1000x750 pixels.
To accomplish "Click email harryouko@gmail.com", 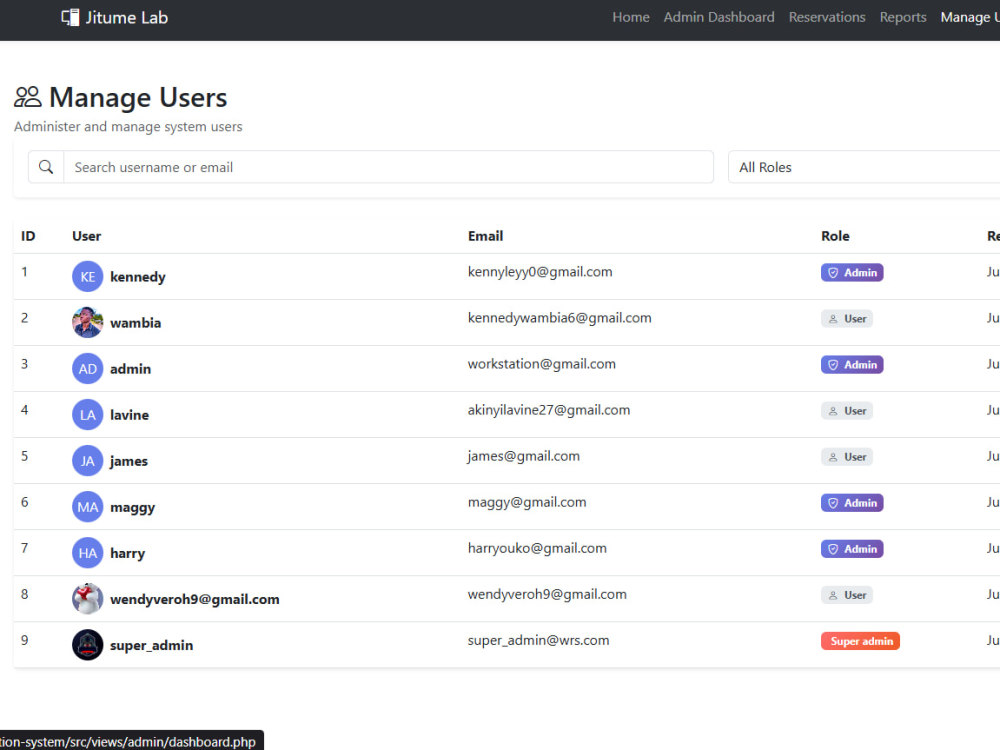I will [x=538, y=548].
